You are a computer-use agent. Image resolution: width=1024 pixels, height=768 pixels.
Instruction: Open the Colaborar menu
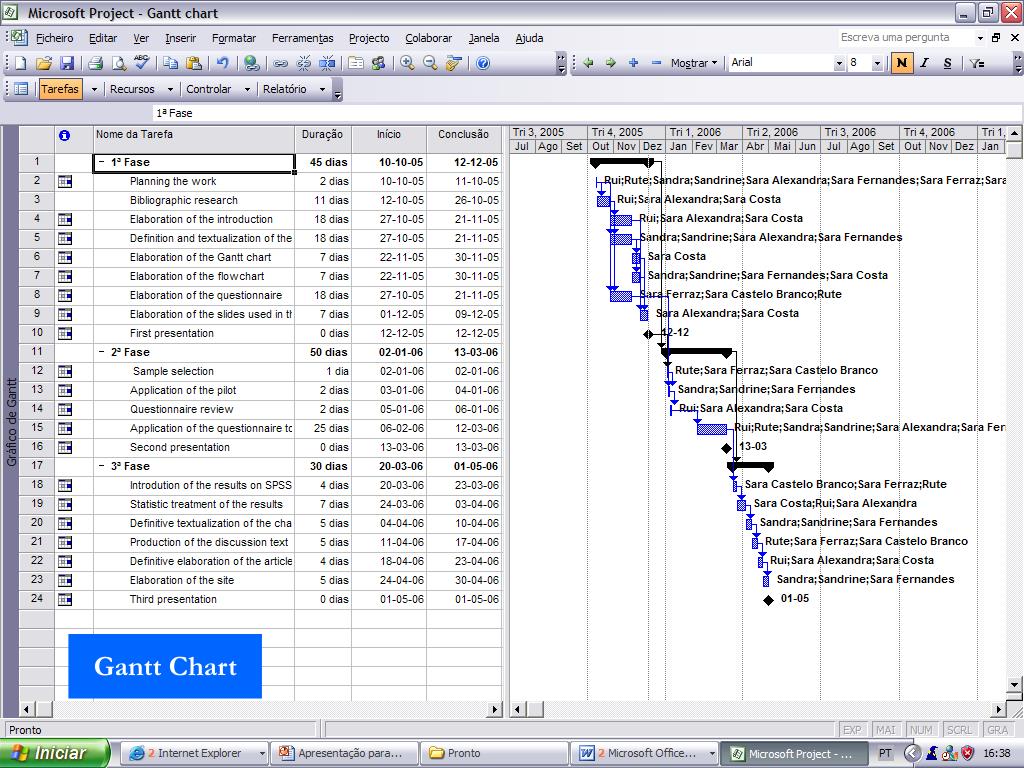(x=428, y=38)
